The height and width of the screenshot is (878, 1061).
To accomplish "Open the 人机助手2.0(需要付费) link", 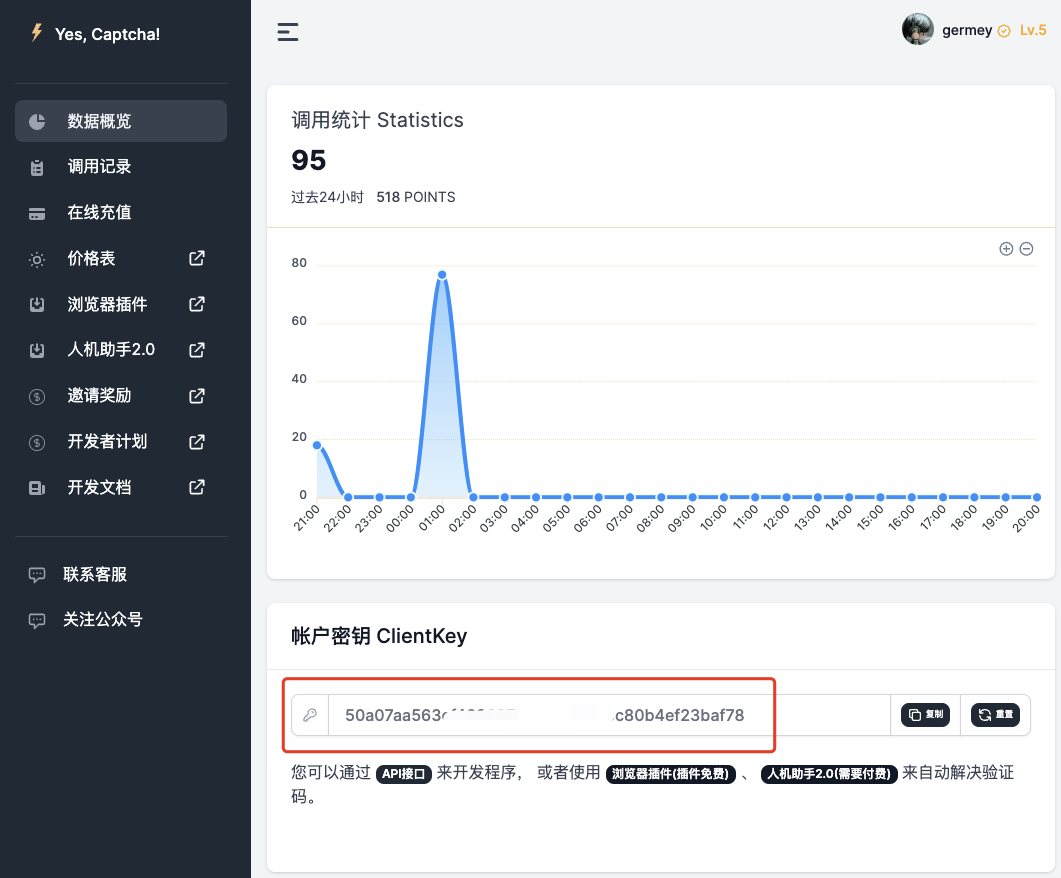I will click(x=830, y=774).
